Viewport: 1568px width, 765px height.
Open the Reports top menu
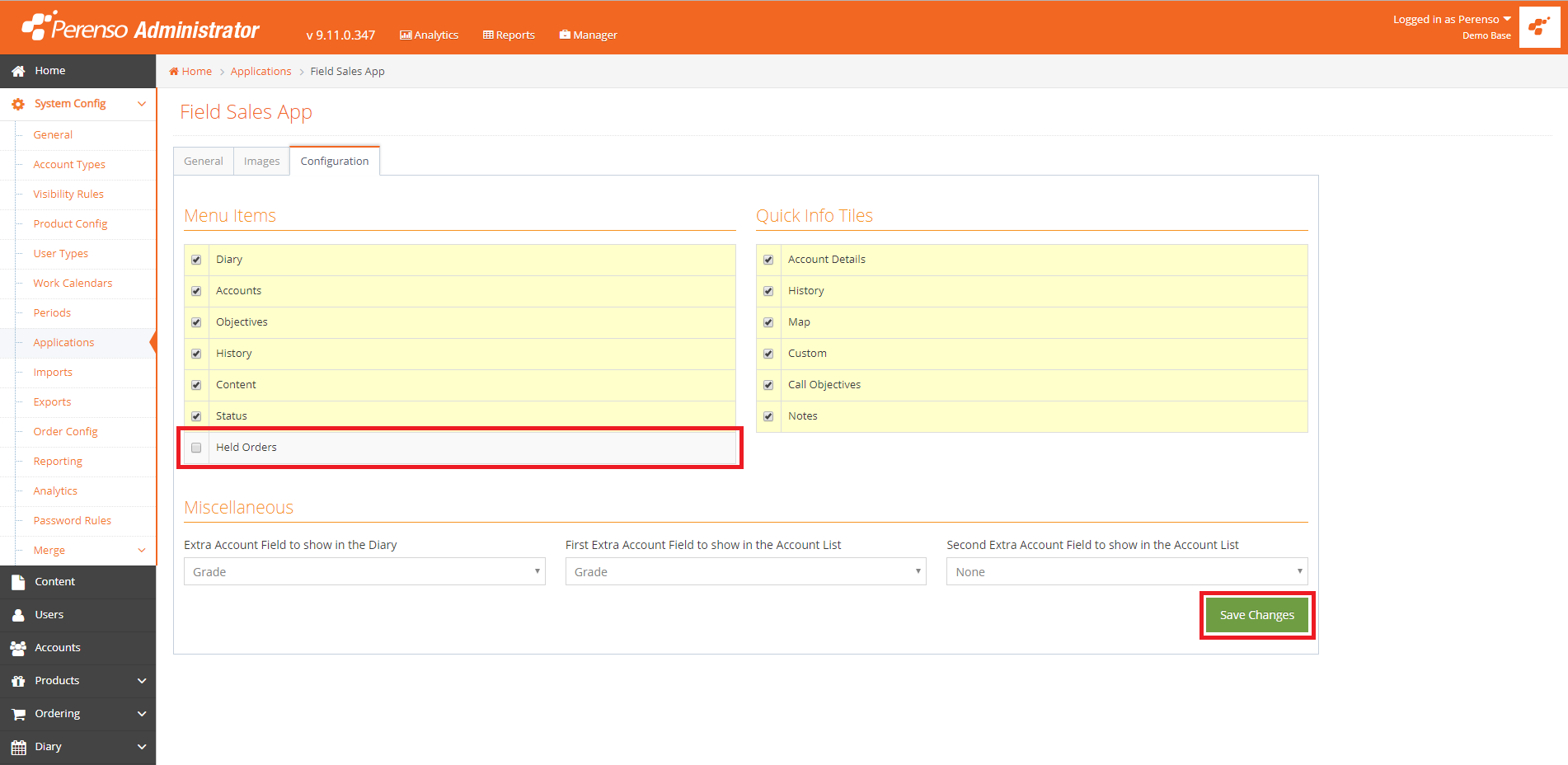click(x=509, y=35)
